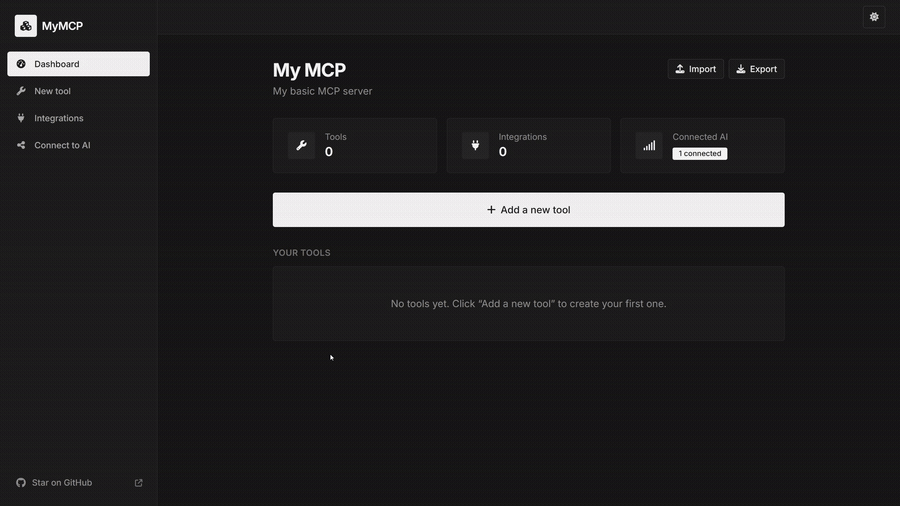Click the My MCP heading

[309, 70]
